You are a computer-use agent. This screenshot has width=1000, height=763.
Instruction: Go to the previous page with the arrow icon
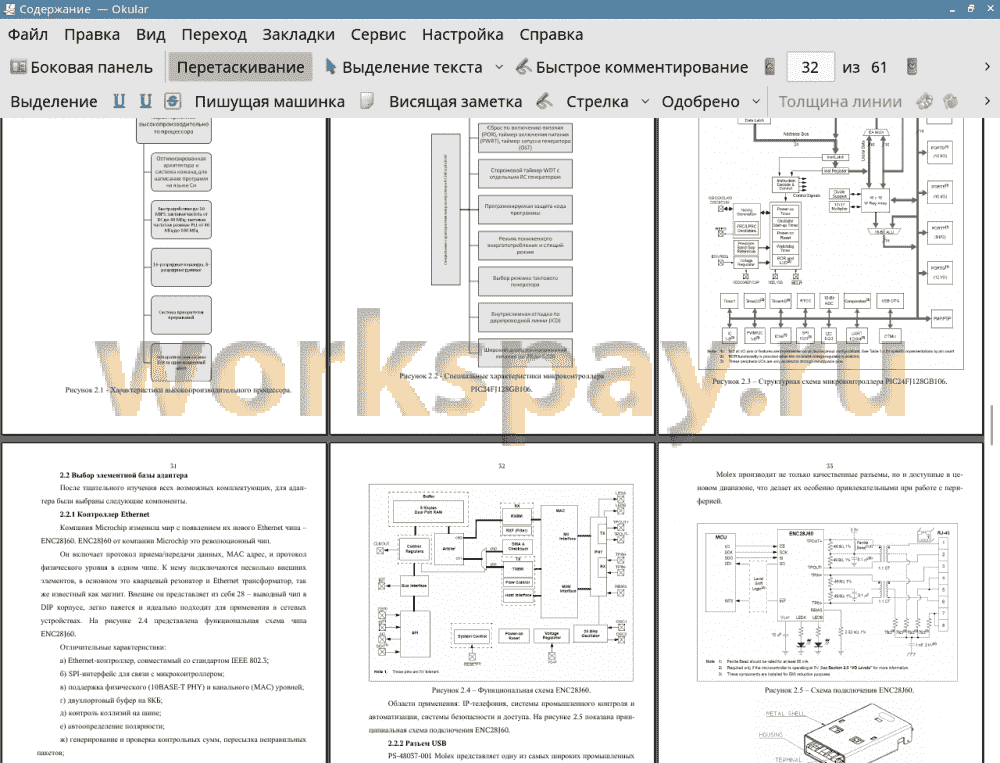pos(770,67)
